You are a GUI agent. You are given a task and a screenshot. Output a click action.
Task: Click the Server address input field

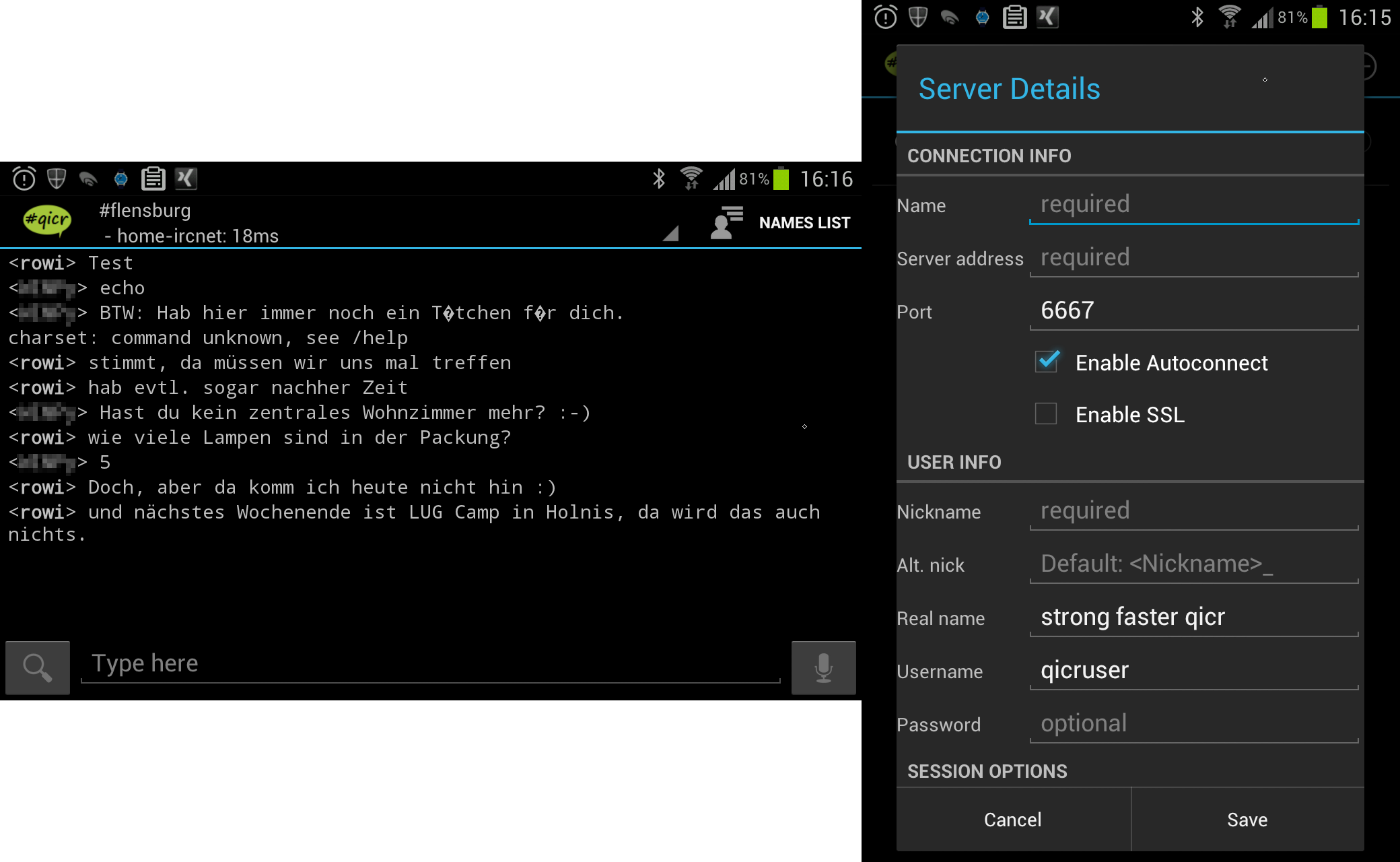click(1194, 258)
